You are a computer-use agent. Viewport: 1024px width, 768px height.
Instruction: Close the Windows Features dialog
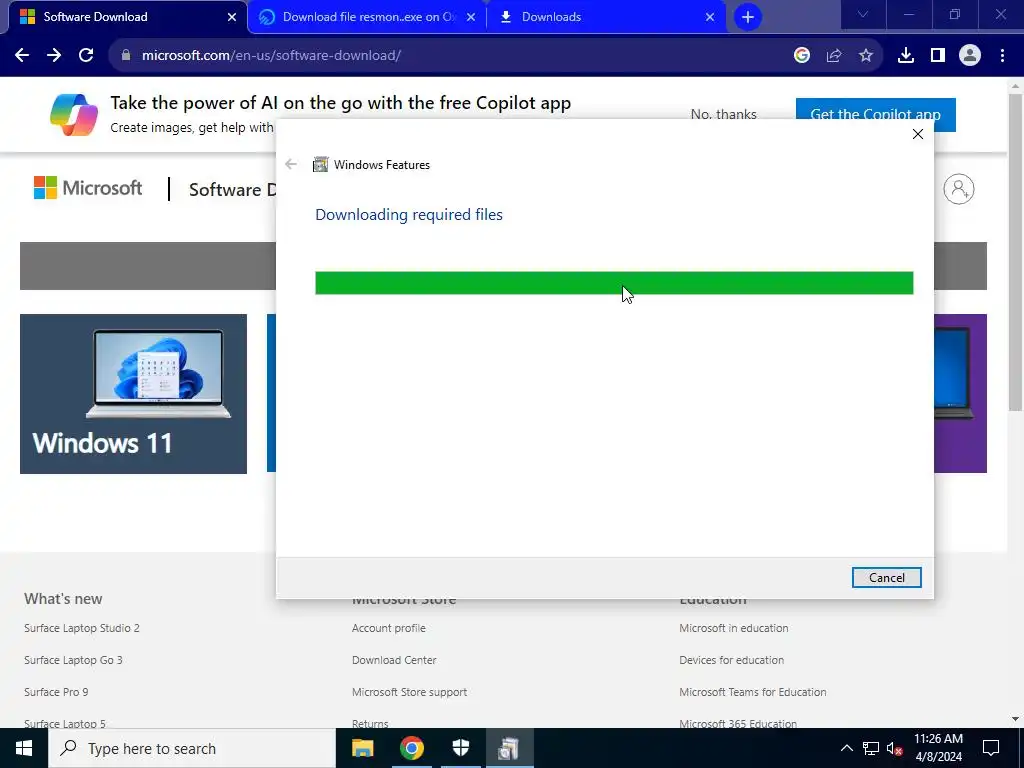point(918,134)
